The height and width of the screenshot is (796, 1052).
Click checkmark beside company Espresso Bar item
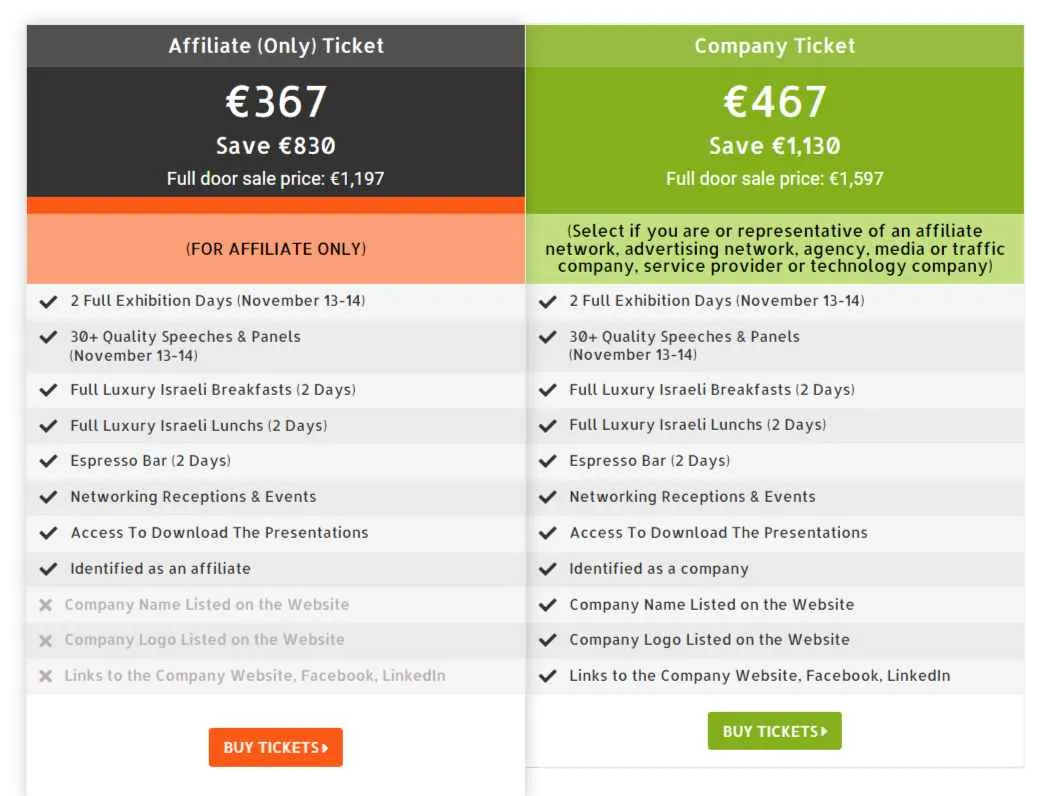[548, 461]
